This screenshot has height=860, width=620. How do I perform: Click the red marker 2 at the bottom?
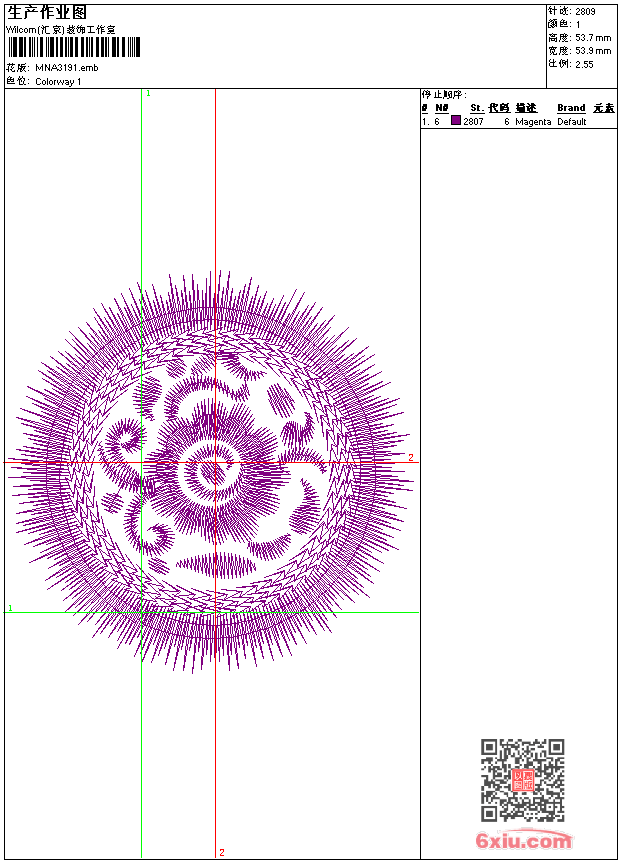(221, 852)
